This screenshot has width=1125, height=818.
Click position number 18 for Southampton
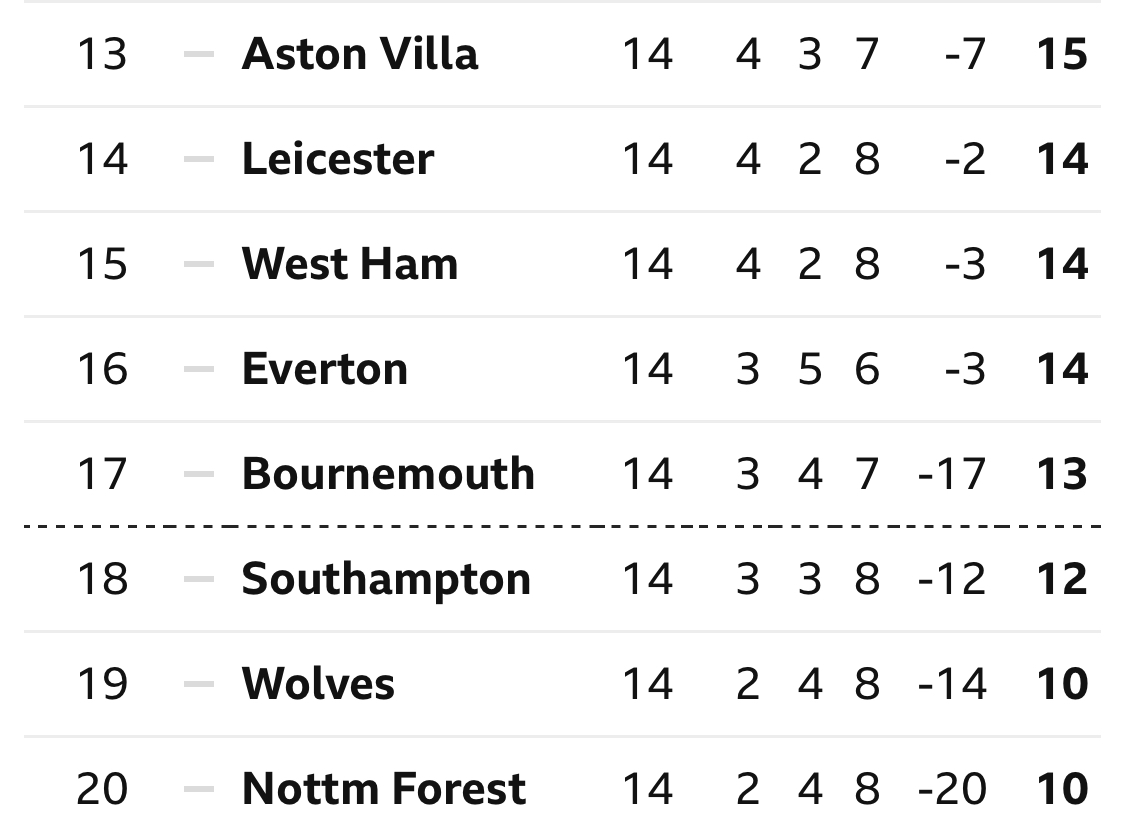(103, 579)
